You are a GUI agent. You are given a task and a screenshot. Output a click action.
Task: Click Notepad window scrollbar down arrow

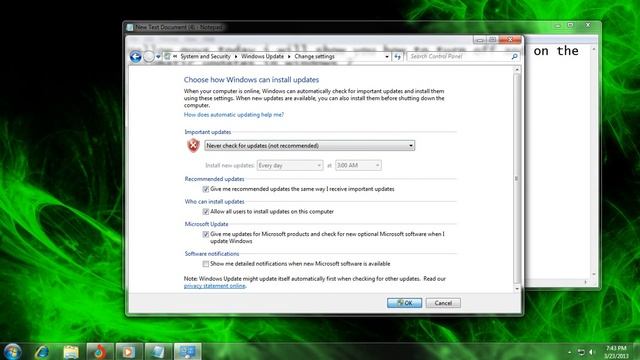(594, 275)
